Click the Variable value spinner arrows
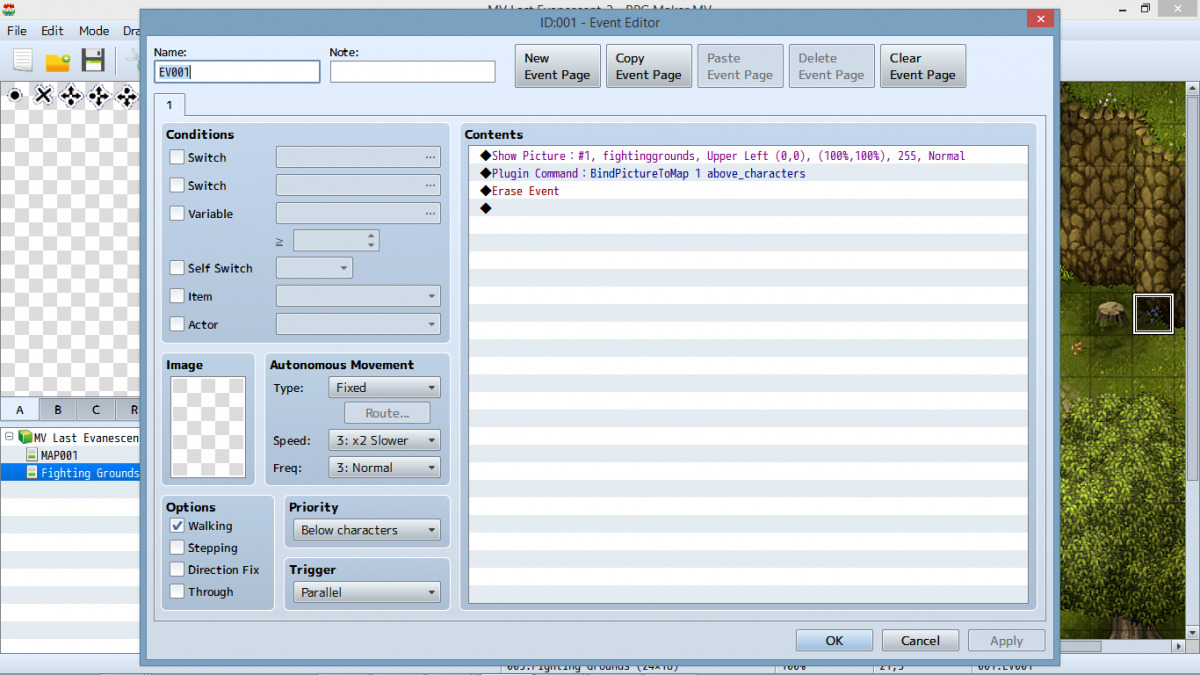 372,240
